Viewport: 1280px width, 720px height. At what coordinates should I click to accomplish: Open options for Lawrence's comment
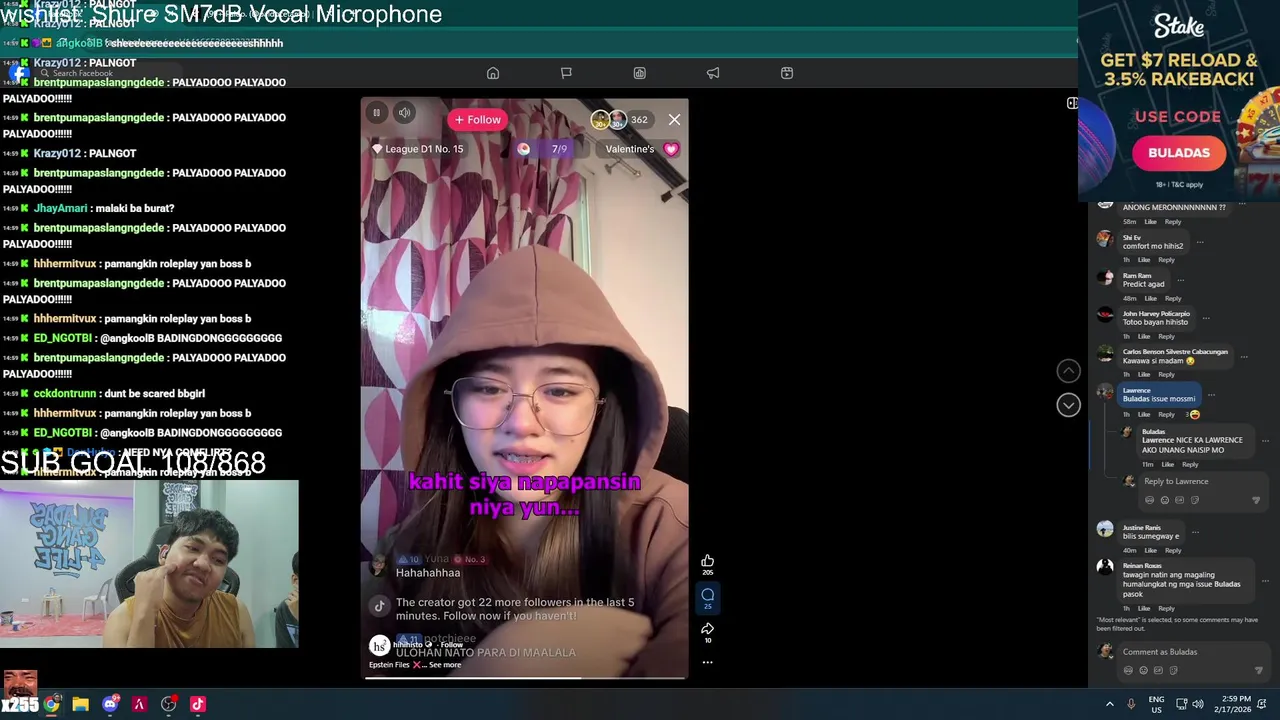point(1211,395)
